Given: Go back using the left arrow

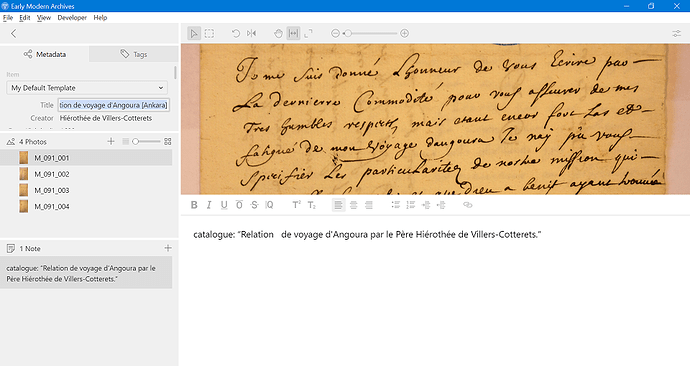Looking at the screenshot, I should 14,33.
